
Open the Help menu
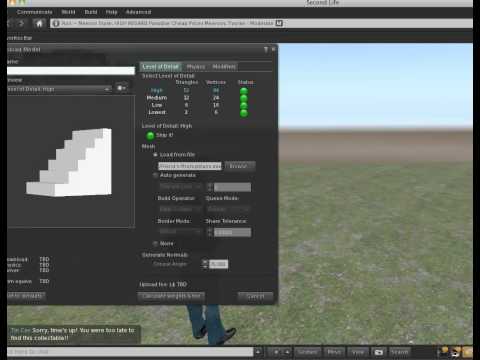(112, 12)
